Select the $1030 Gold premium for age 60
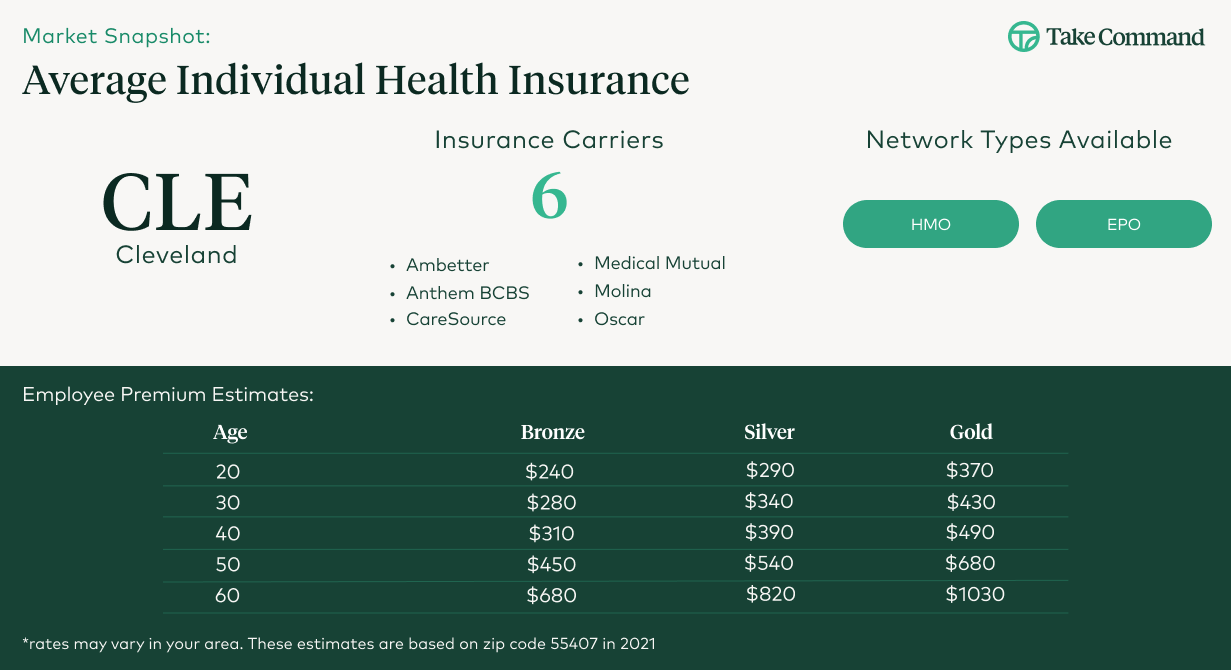This screenshot has height=670, width=1231. 974,595
